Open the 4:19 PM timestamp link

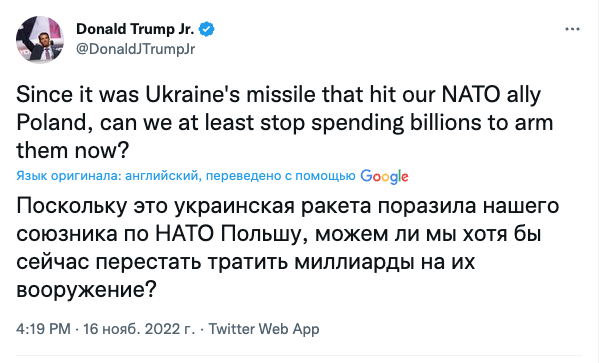pos(43,329)
